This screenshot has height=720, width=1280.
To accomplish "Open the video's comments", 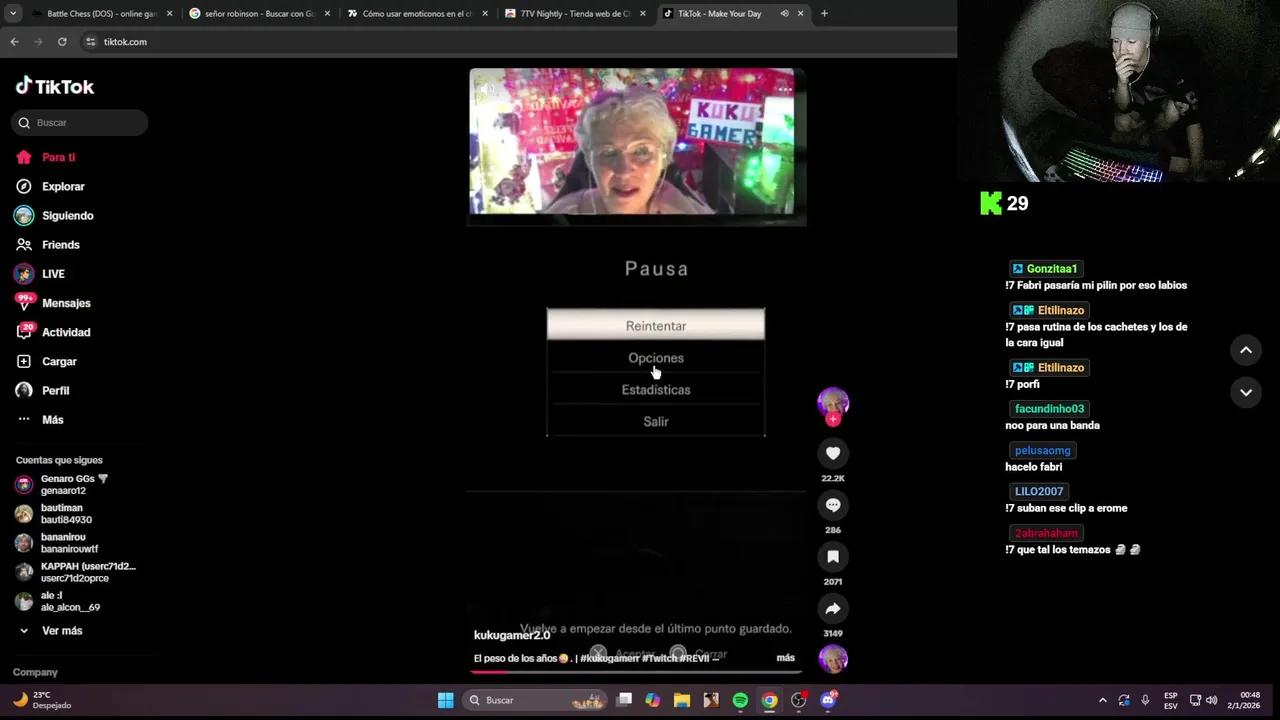I will point(833,505).
